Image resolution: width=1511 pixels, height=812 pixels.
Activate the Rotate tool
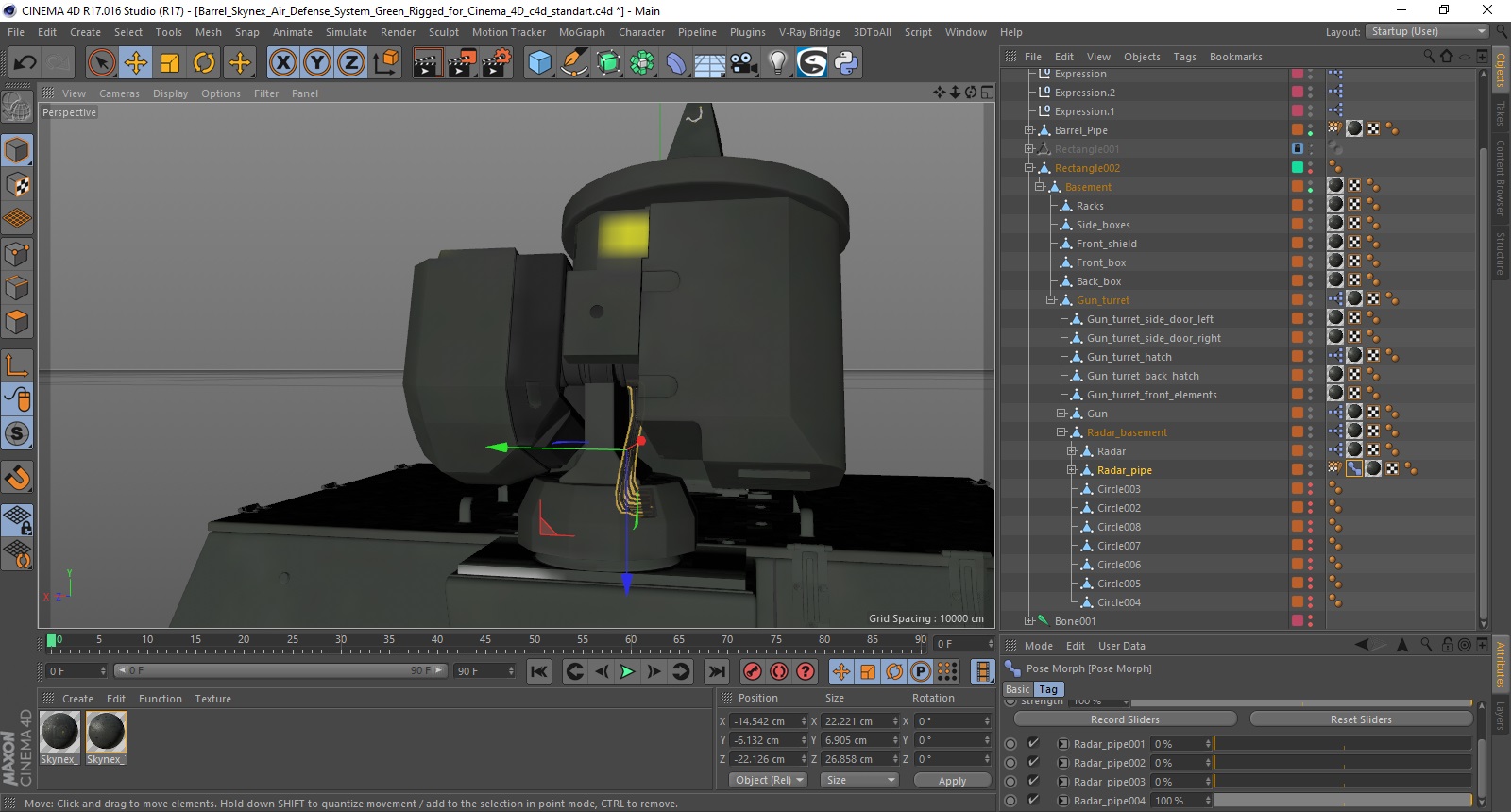click(x=204, y=63)
